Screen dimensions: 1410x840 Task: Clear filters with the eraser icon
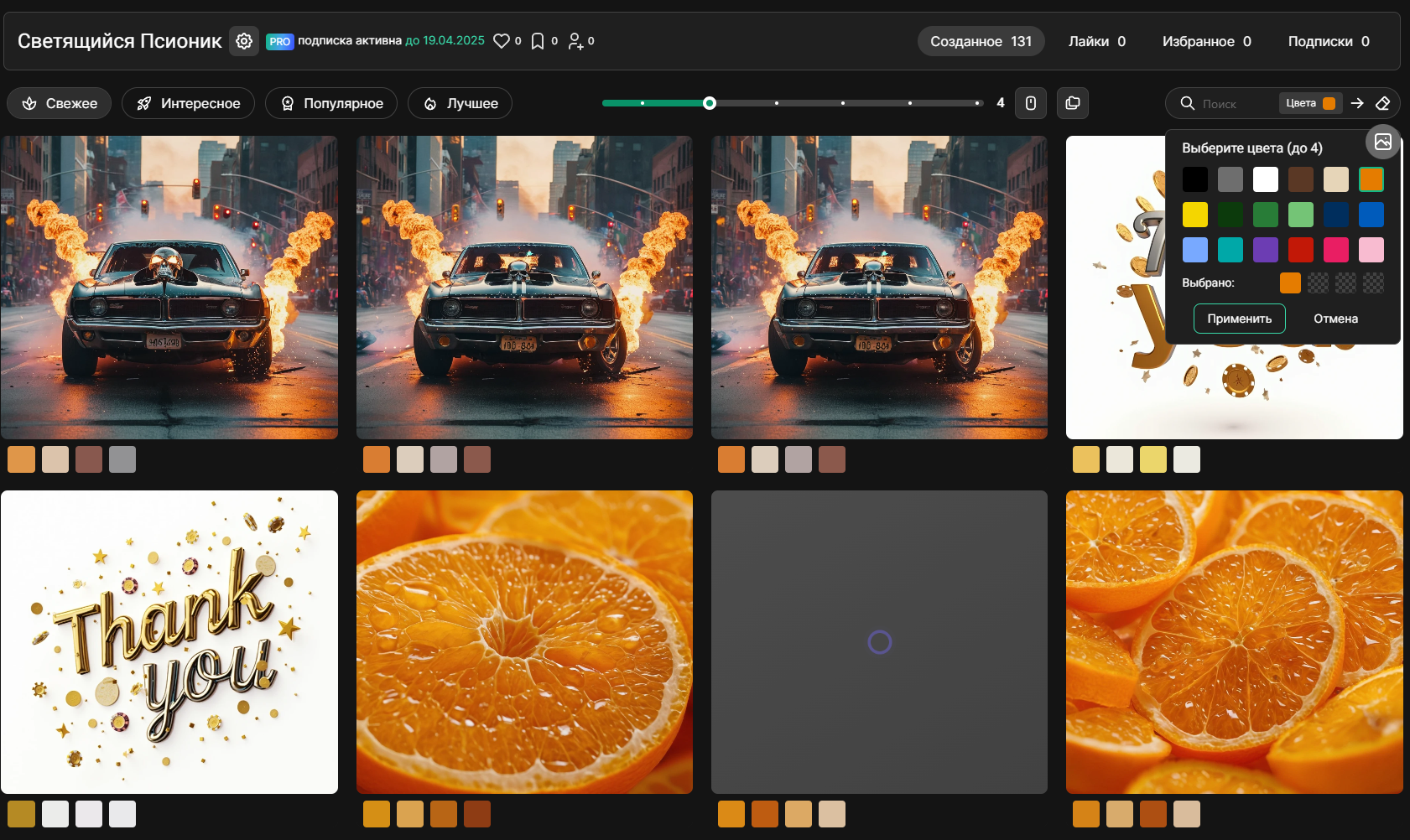coord(1383,103)
